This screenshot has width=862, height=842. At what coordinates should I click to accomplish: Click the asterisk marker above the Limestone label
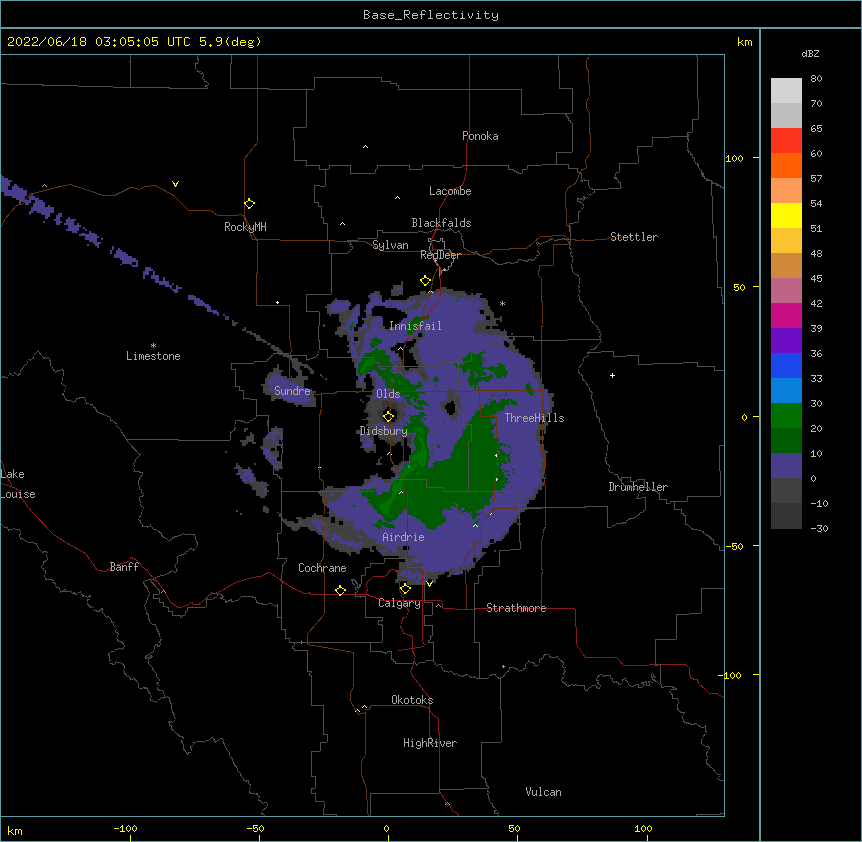pyautogui.click(x=153, y=346)
